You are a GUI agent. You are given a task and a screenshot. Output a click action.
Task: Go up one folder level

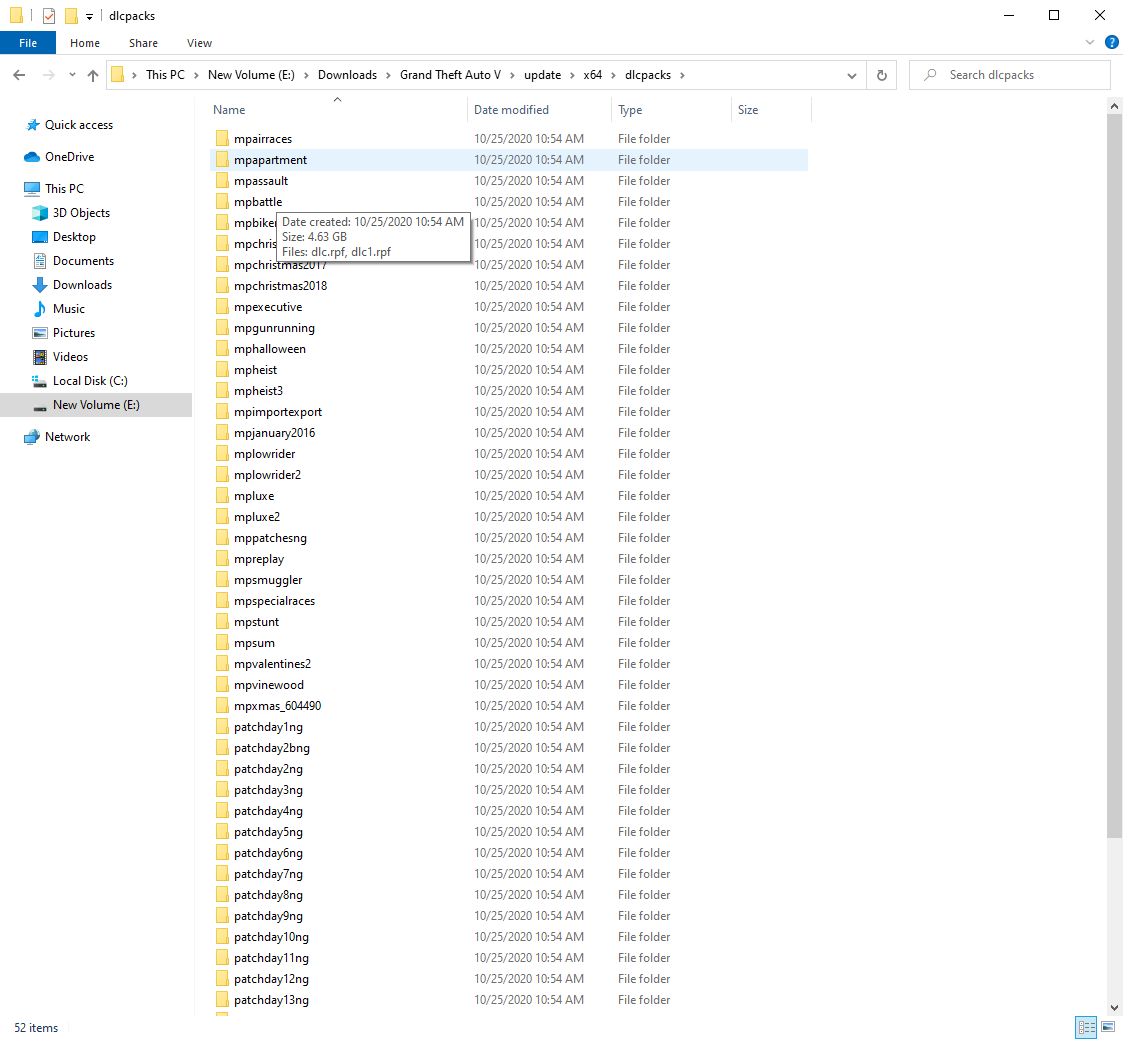pos(92,75)
